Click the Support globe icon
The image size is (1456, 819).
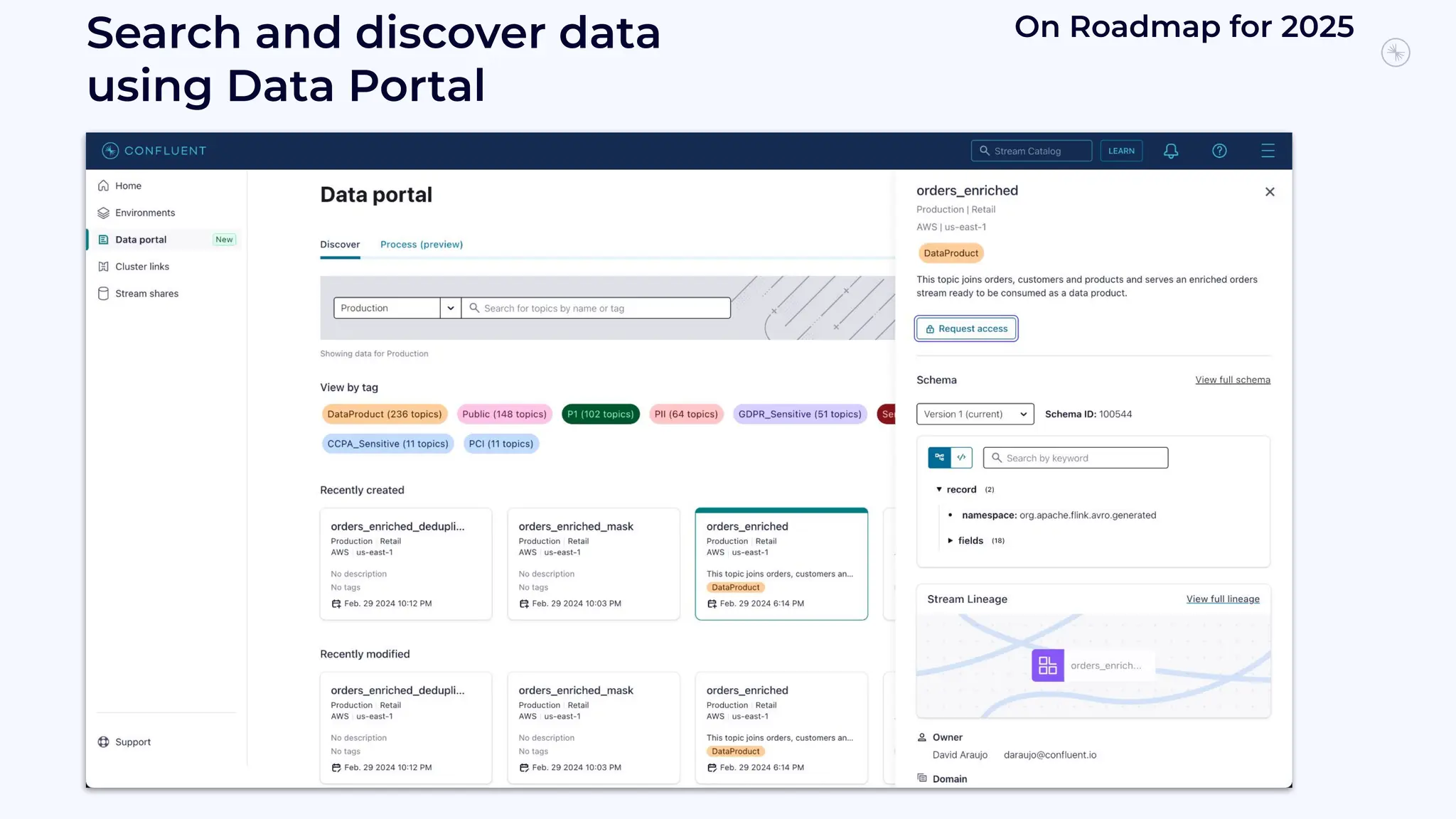tap(103, 742)
